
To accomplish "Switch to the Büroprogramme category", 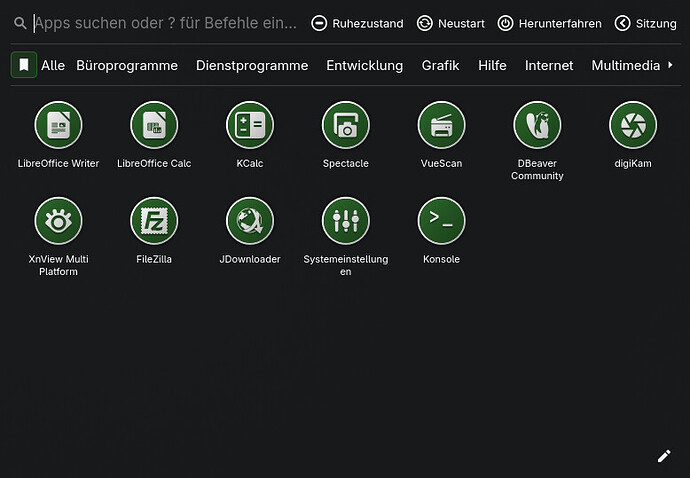I will [x=127, y=66].
